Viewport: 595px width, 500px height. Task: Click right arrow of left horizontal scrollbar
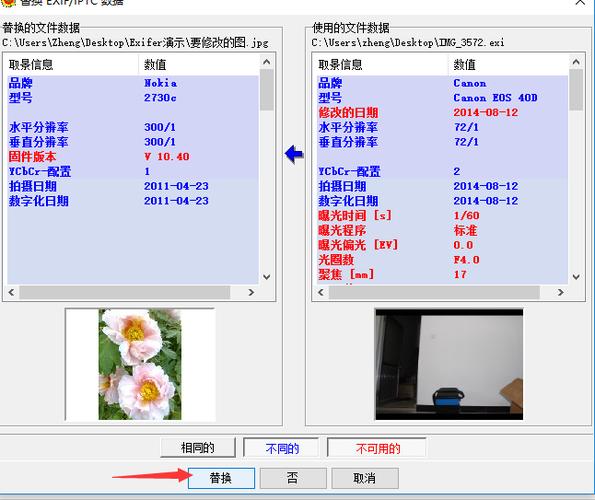[251, 292]
